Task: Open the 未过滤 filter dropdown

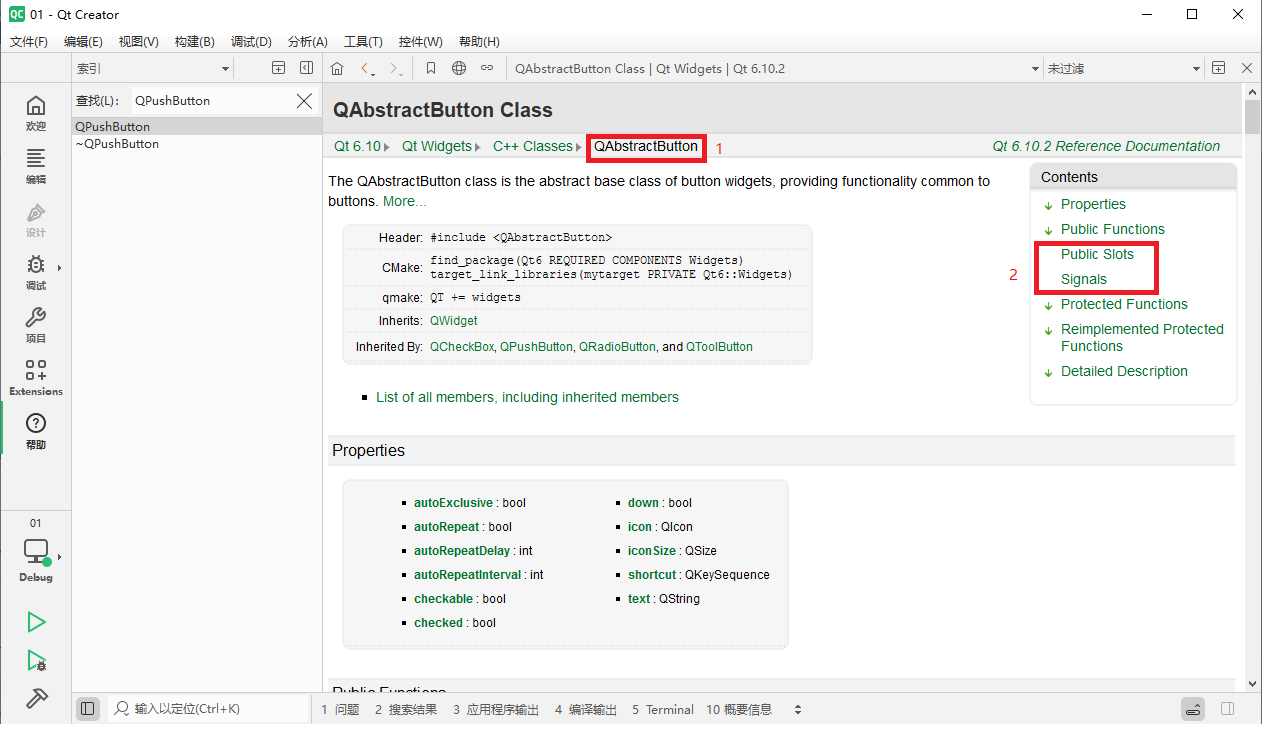Action: [x=1124, y=68]
